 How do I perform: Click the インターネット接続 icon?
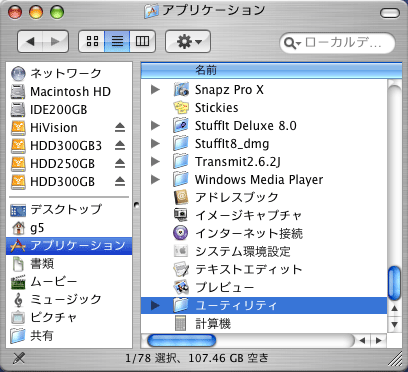coord(181,233)
